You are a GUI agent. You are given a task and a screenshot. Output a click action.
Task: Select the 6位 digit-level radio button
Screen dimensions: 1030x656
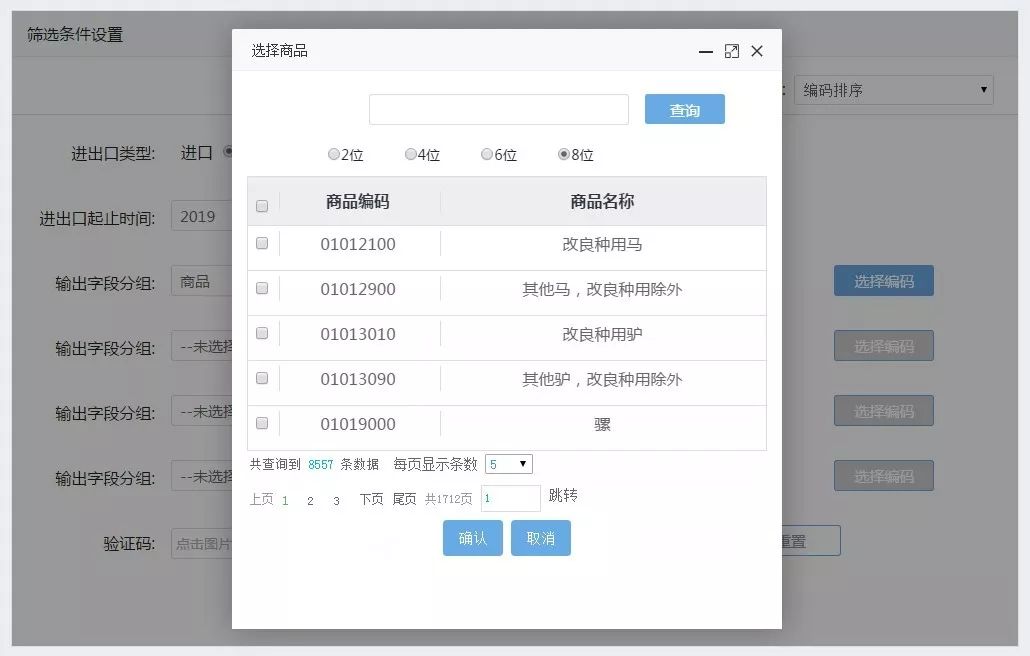488,154
